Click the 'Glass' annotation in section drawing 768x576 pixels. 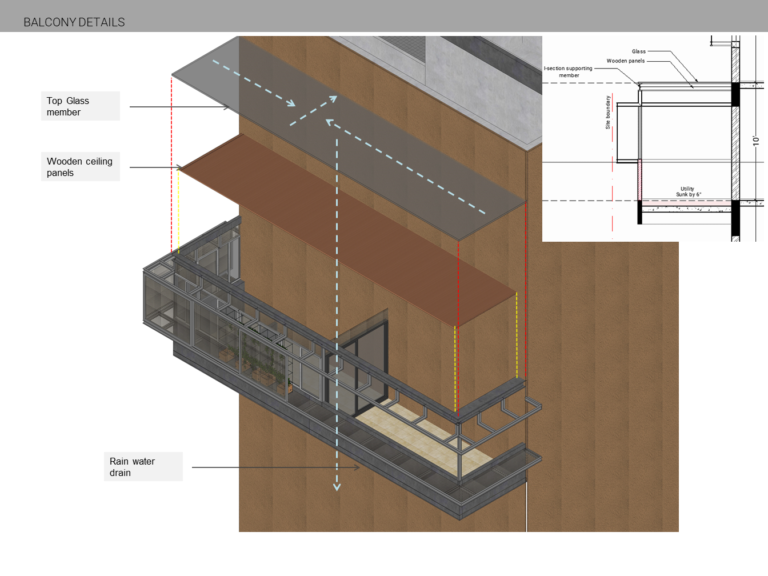pyautogui.click(x=638, y=51)
